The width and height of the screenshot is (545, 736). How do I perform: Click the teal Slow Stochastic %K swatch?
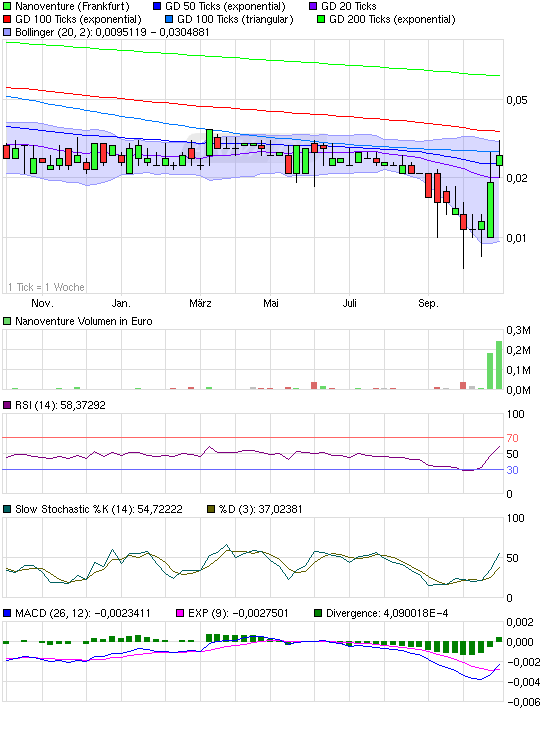[x=7, y=509]
